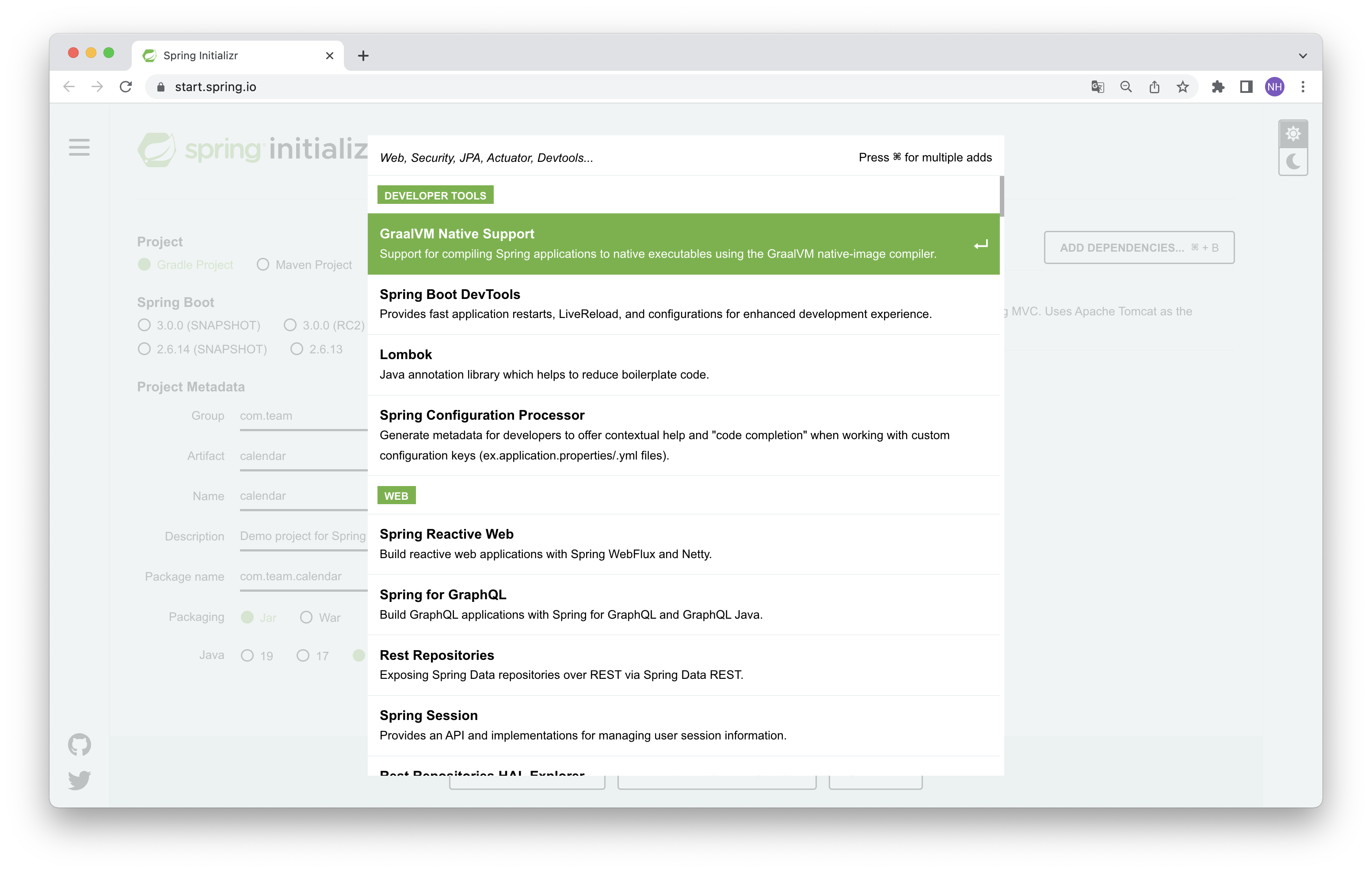Click the Add Dependencies button
1372x873 pixels.
pos(1138,248)
